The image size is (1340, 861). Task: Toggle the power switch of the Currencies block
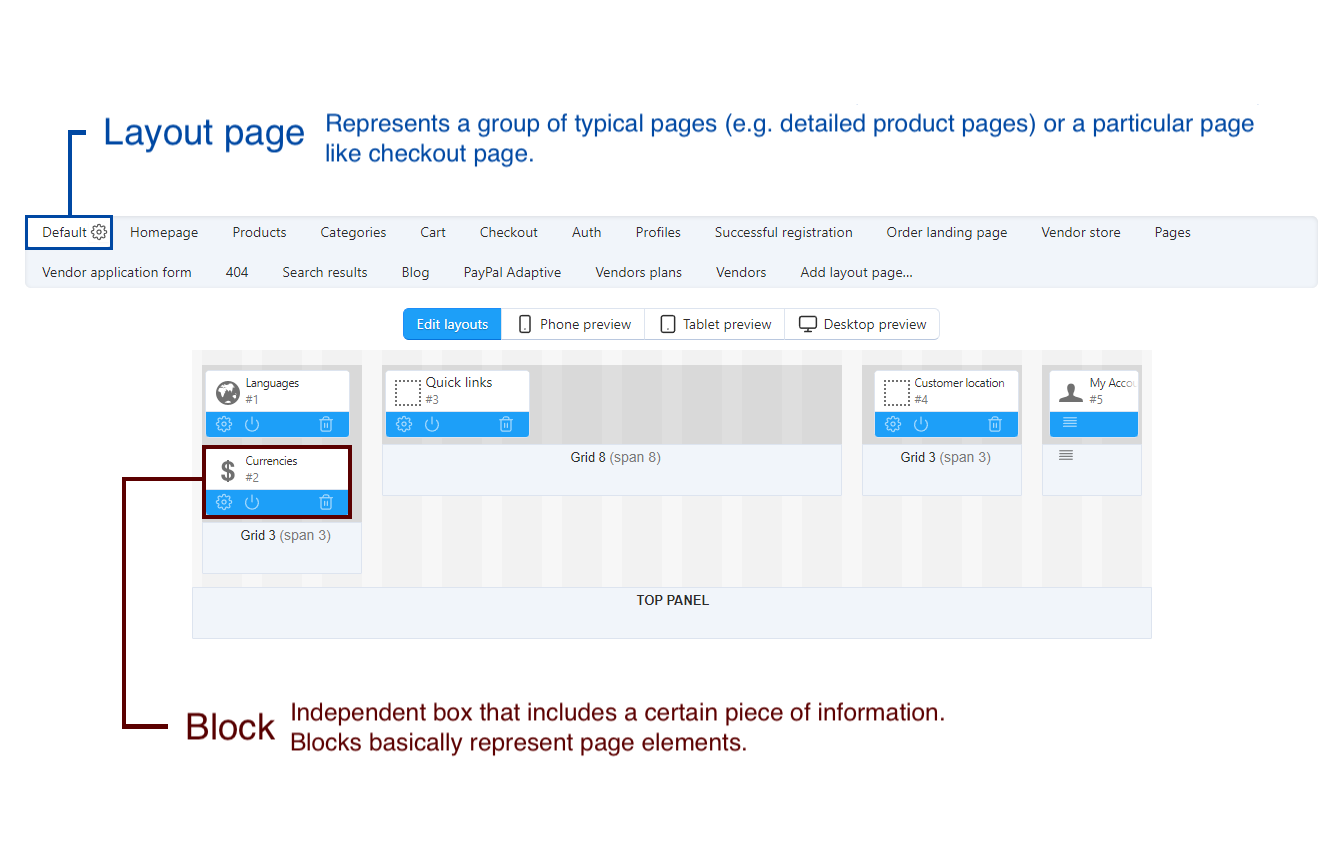pyautogui.click(x=252, y=502)
